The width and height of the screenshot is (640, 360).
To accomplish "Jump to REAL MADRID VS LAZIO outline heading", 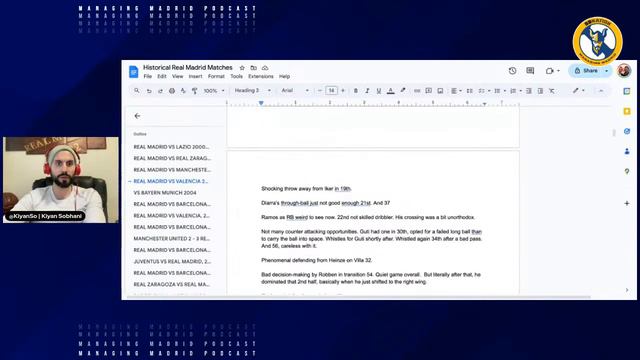I will [x=171, y=147].
